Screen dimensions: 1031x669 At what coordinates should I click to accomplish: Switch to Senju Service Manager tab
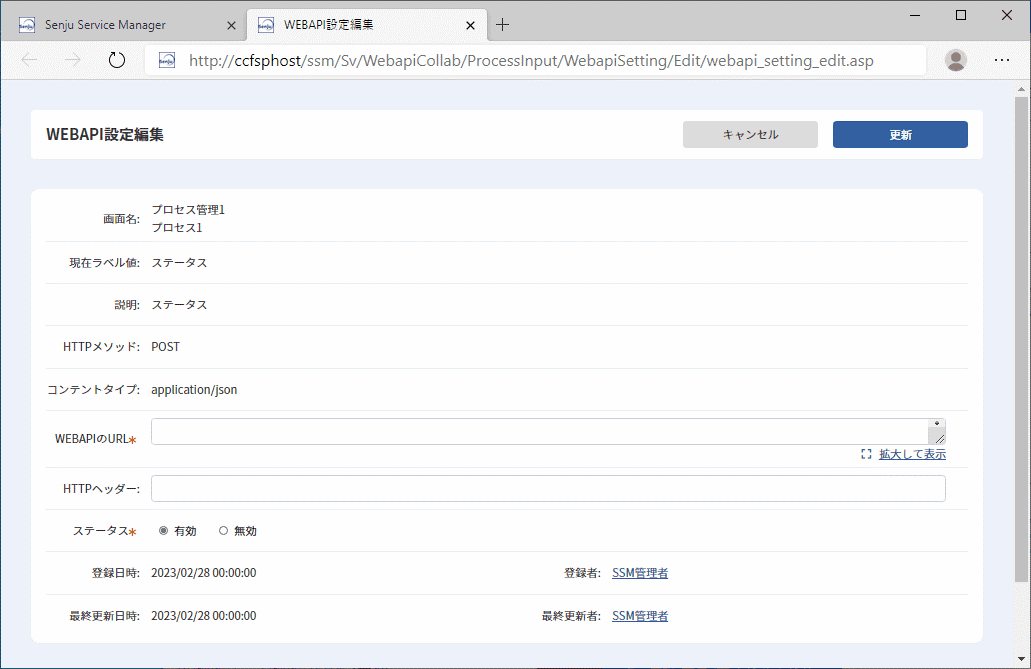pyautogui.click(x=124, y=25)
